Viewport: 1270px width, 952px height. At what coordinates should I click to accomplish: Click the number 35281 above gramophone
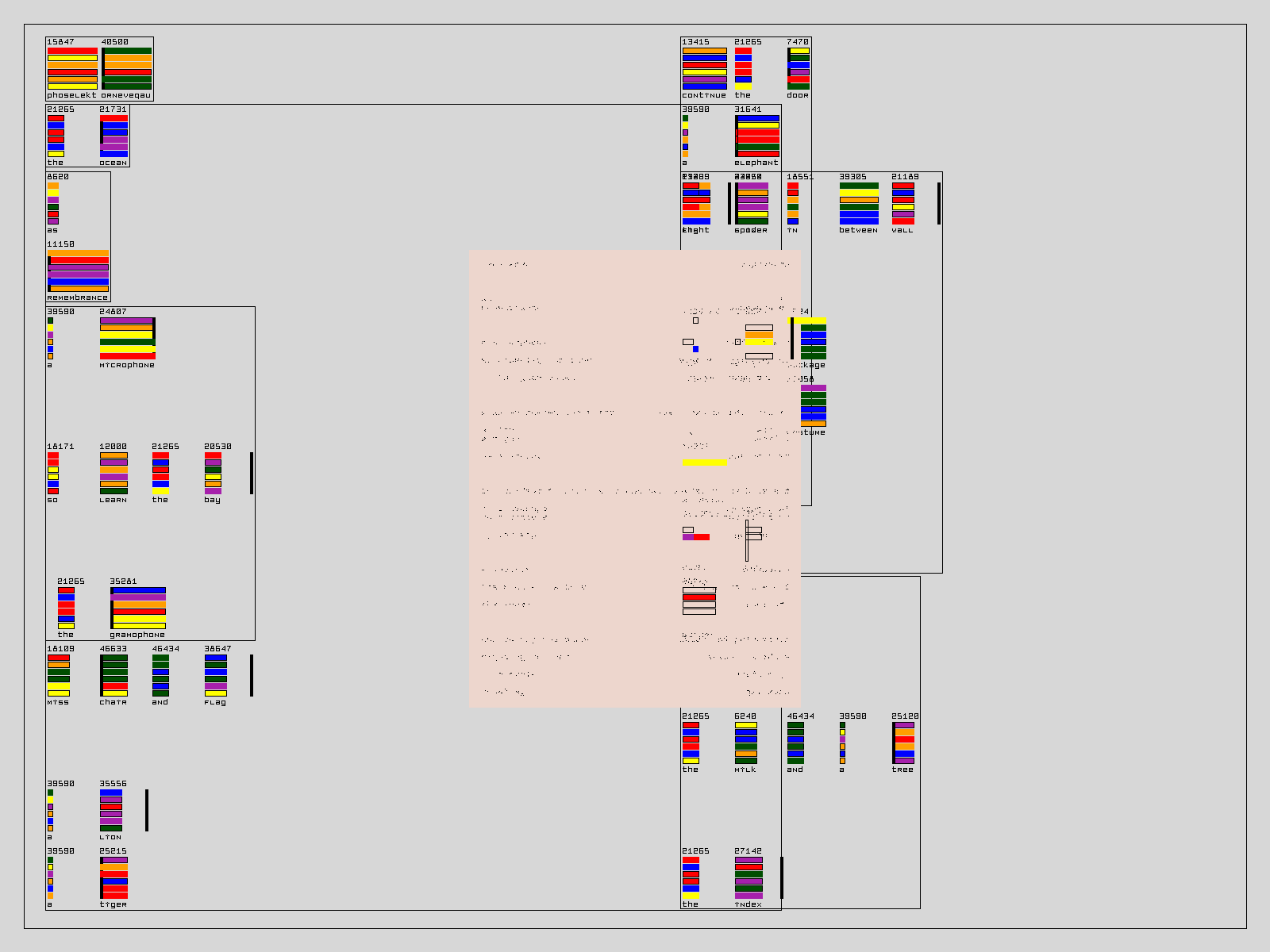click(x=123, y=582)
